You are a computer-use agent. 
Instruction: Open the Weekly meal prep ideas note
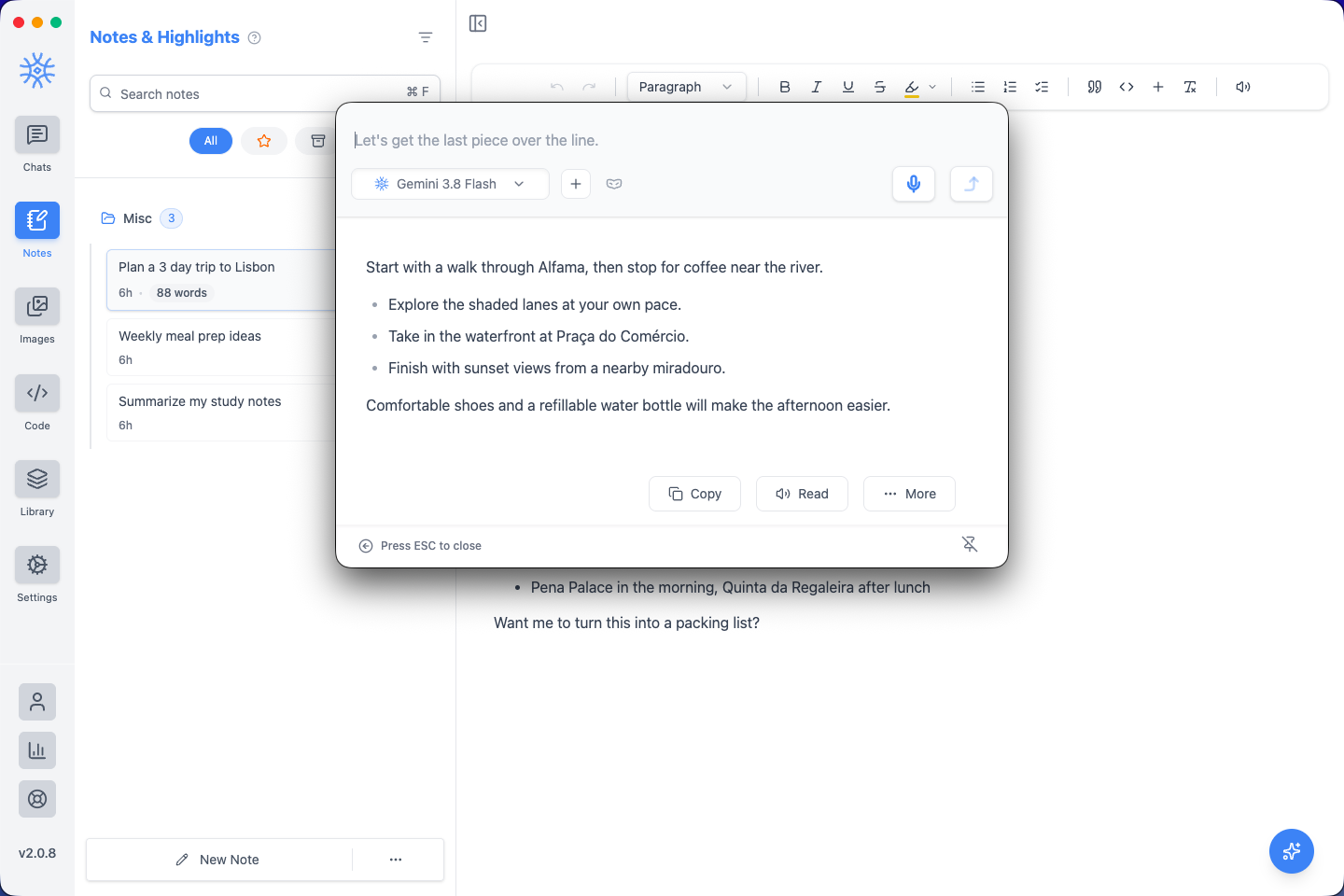point(222,347)
